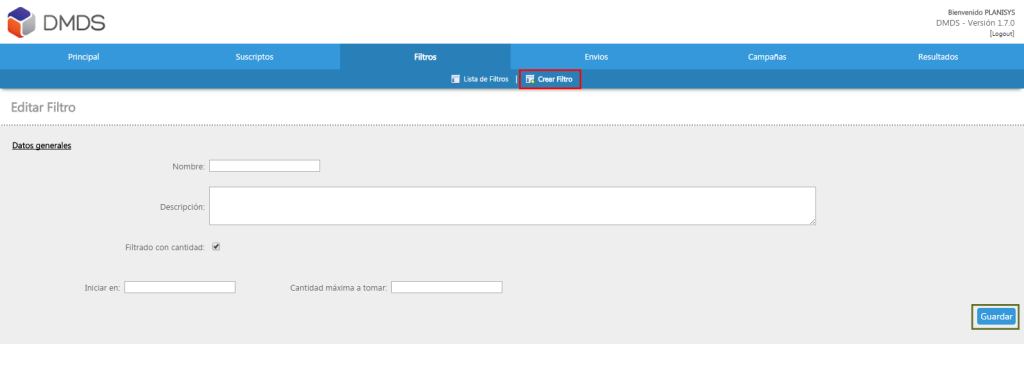
Task: Go to the Envios tab
Action: (x=596, y=57)
